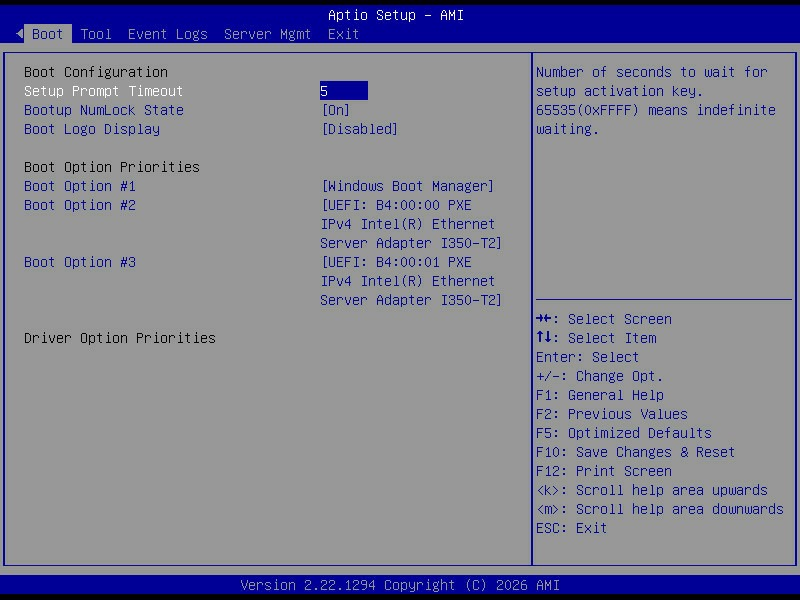Select the Exit tab
800x600 pixels.
point(343,34)
